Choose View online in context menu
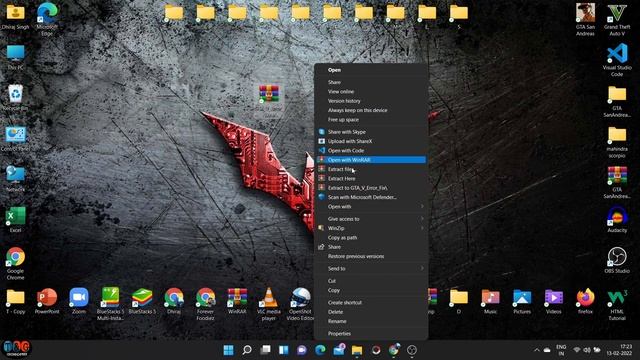The width and height of the screenshot is (640, 360). coord(371,91)
